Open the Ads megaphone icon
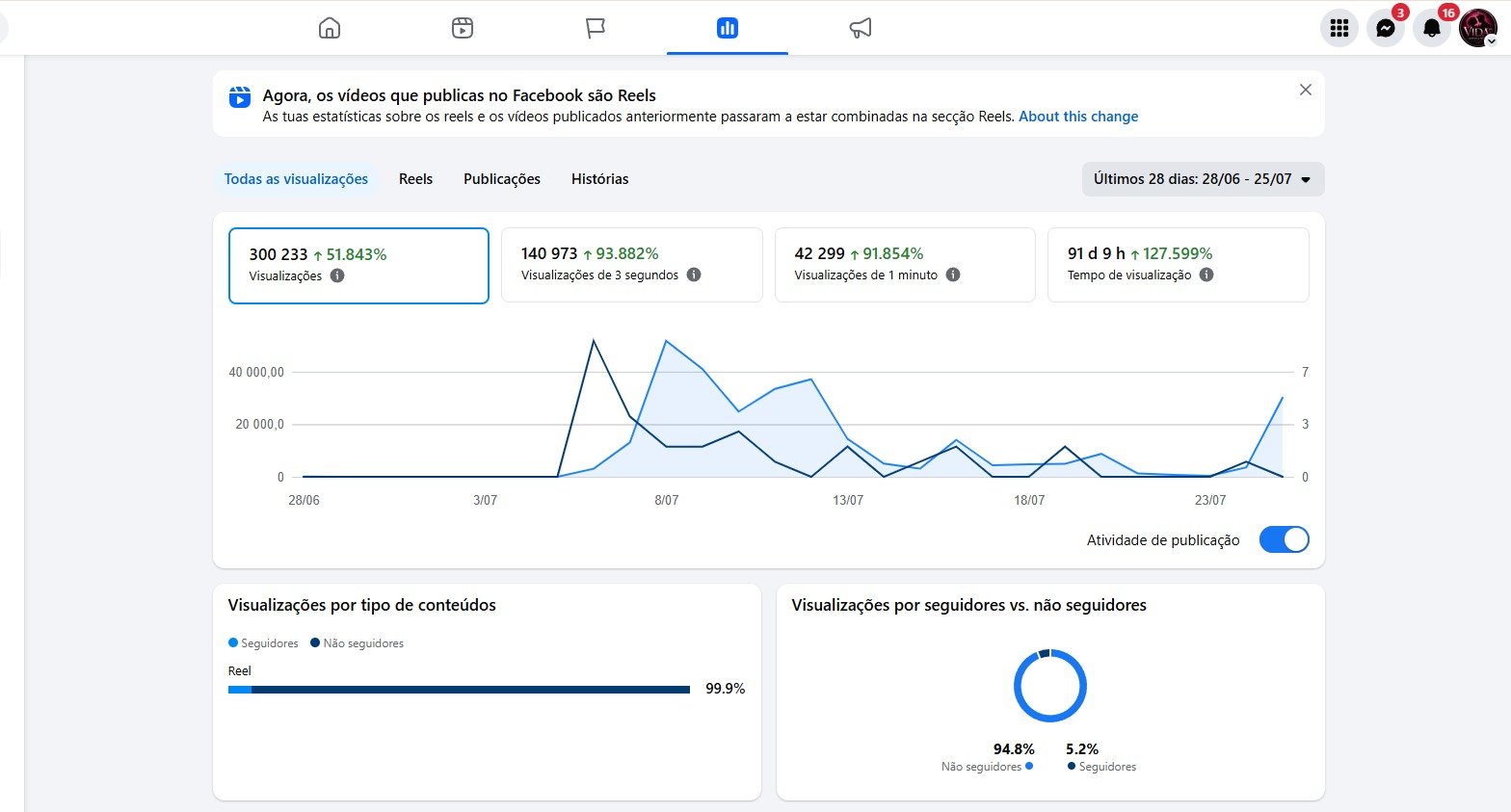This screenshot has height=812, width=1511. click(x=861, y=28)
